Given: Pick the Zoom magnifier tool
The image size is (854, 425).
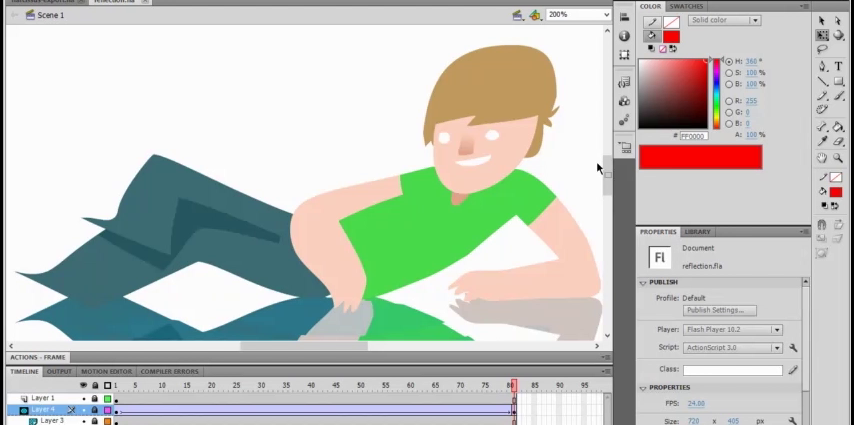Looking at the screenshot, I should (x=838, y=158).
